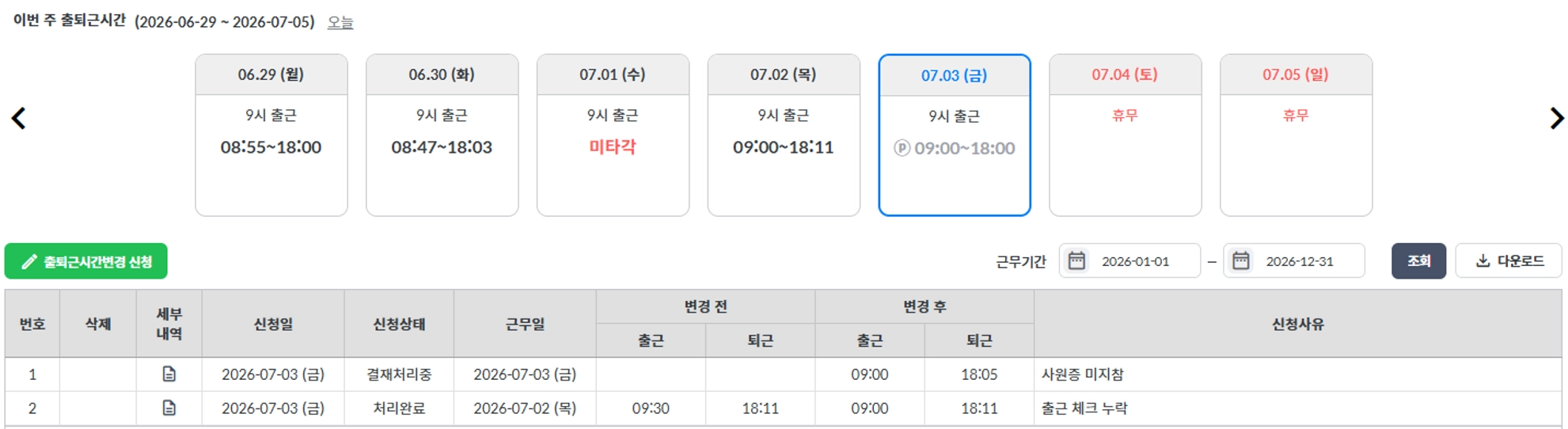Click the start date field 2026-01-01
The height and width of the screenshot is (429, 1568).
1129,260
